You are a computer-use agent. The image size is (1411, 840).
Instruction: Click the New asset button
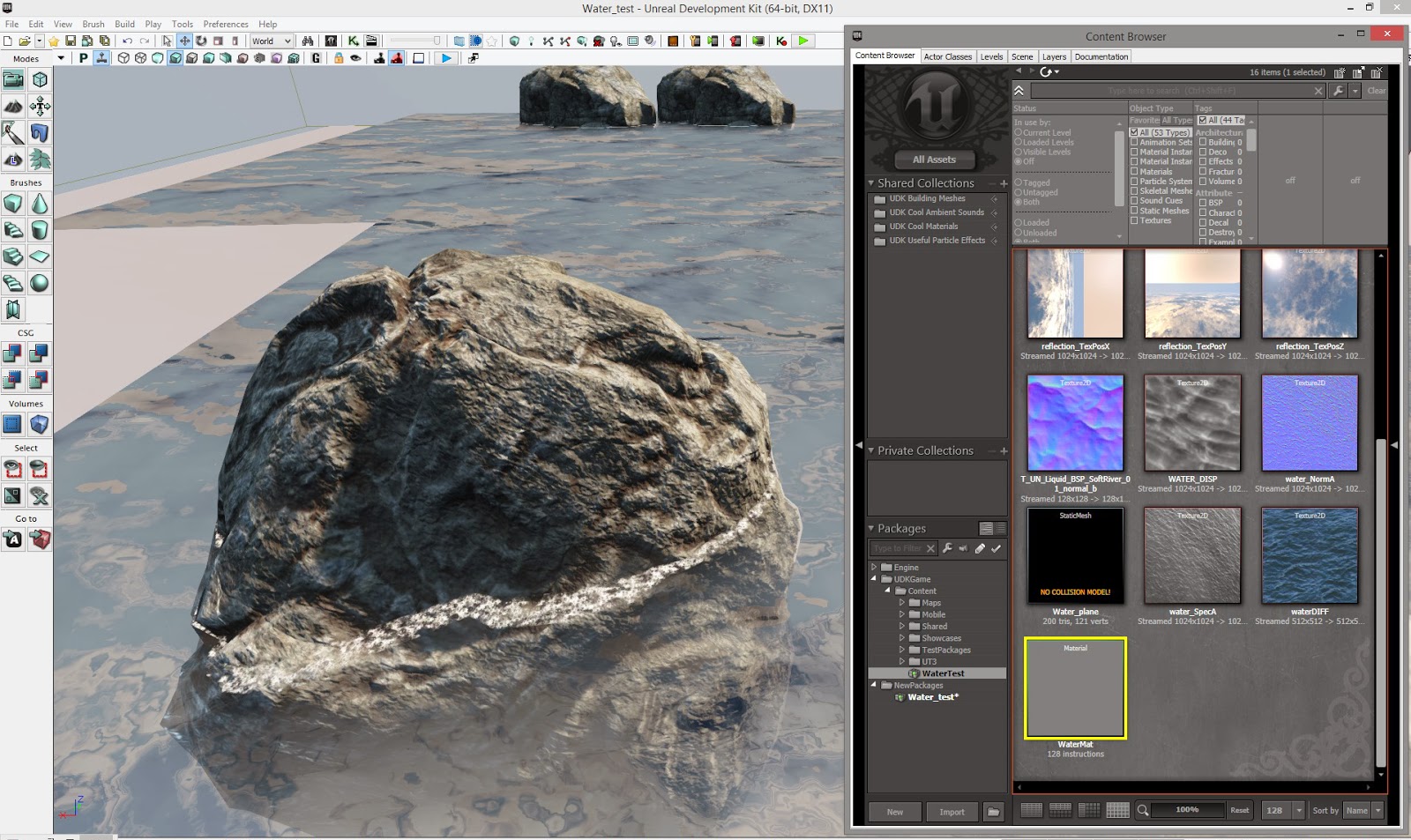(895, 812)
